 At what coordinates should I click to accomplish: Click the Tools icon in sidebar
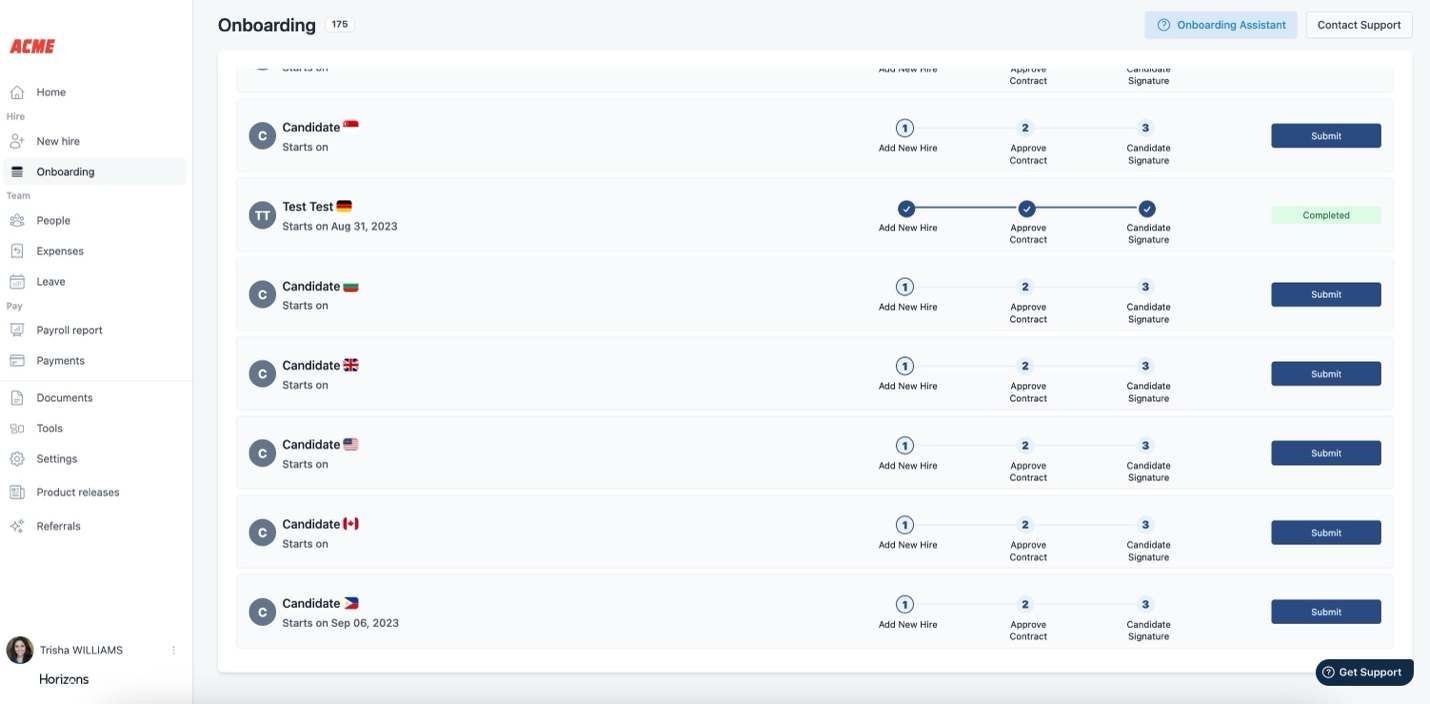point(17,428)
